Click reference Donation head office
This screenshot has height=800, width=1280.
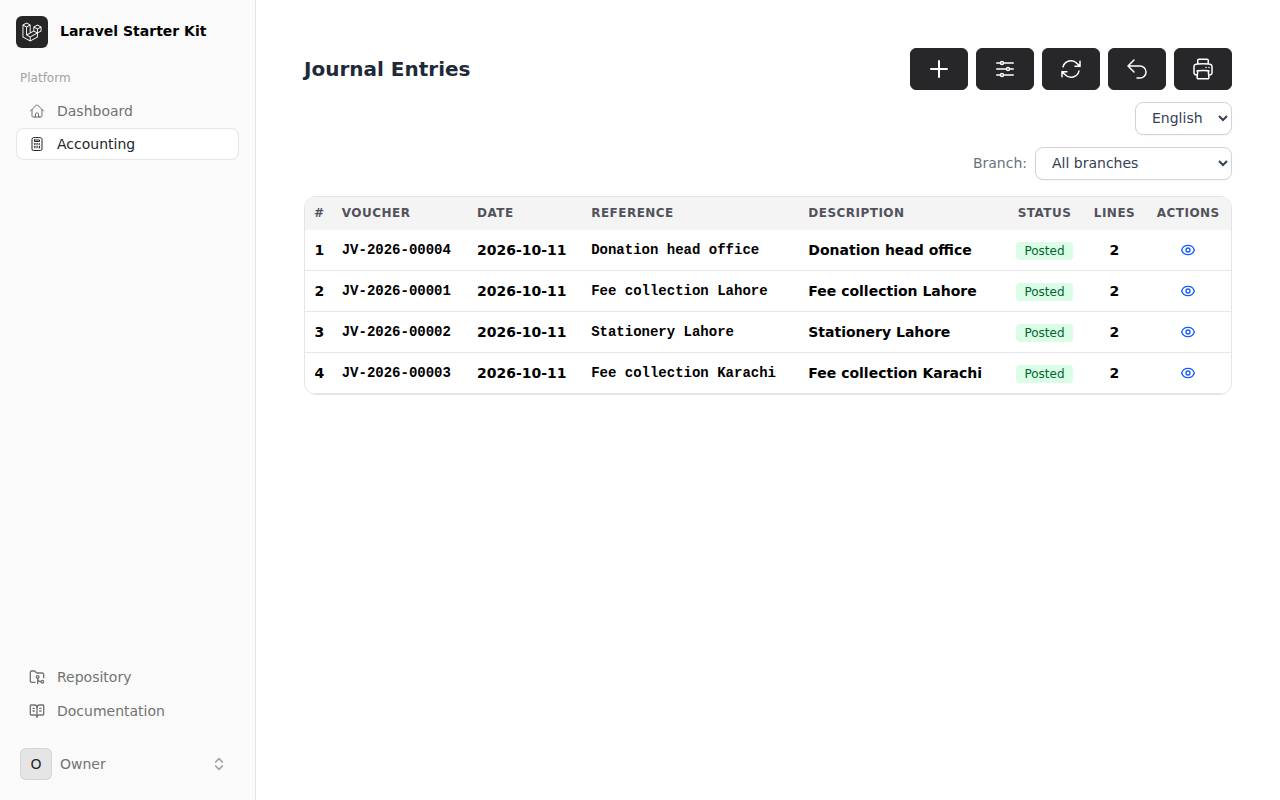click(675, 250)
